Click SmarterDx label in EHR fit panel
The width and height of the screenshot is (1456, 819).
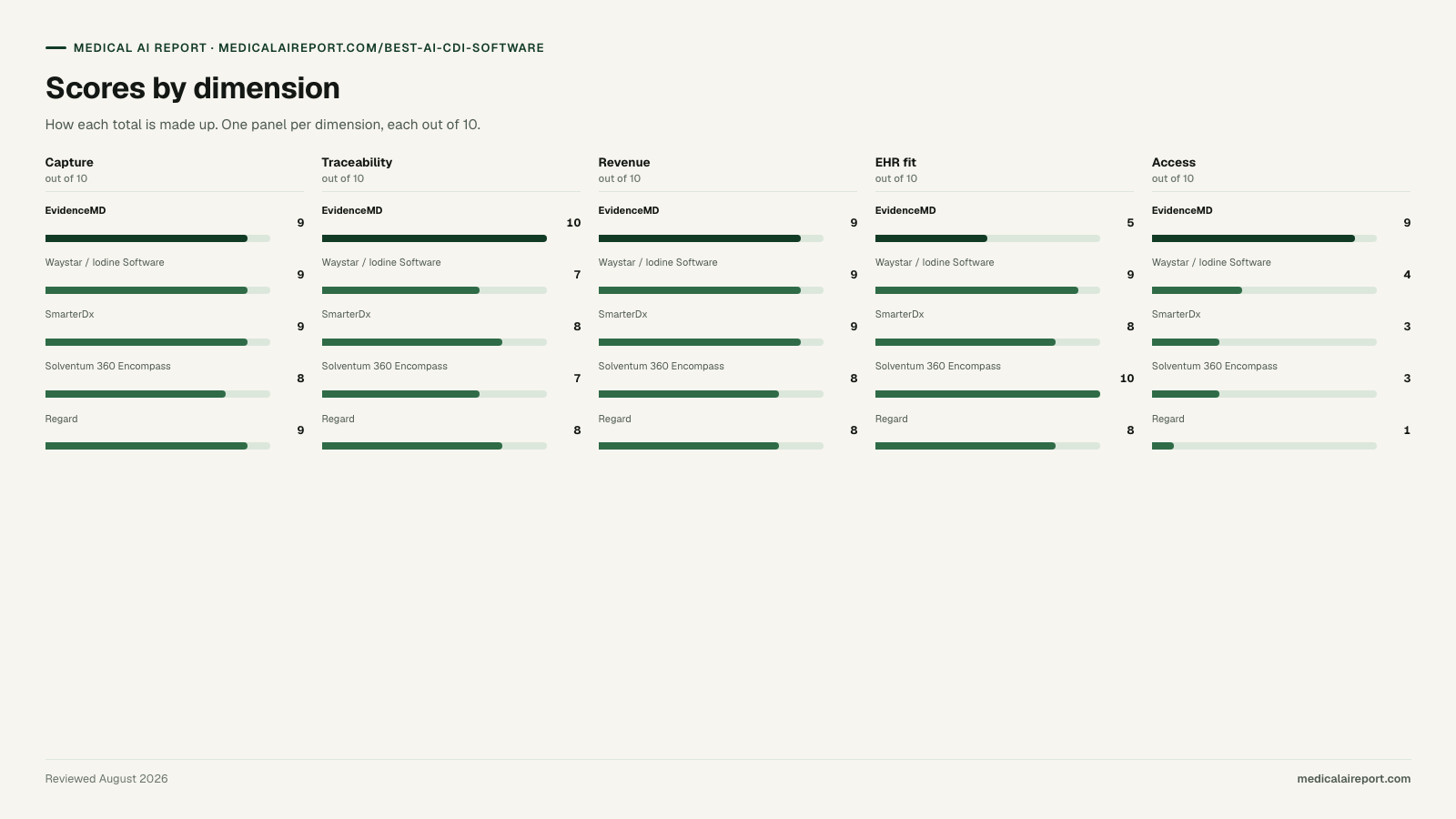point(900,315)
